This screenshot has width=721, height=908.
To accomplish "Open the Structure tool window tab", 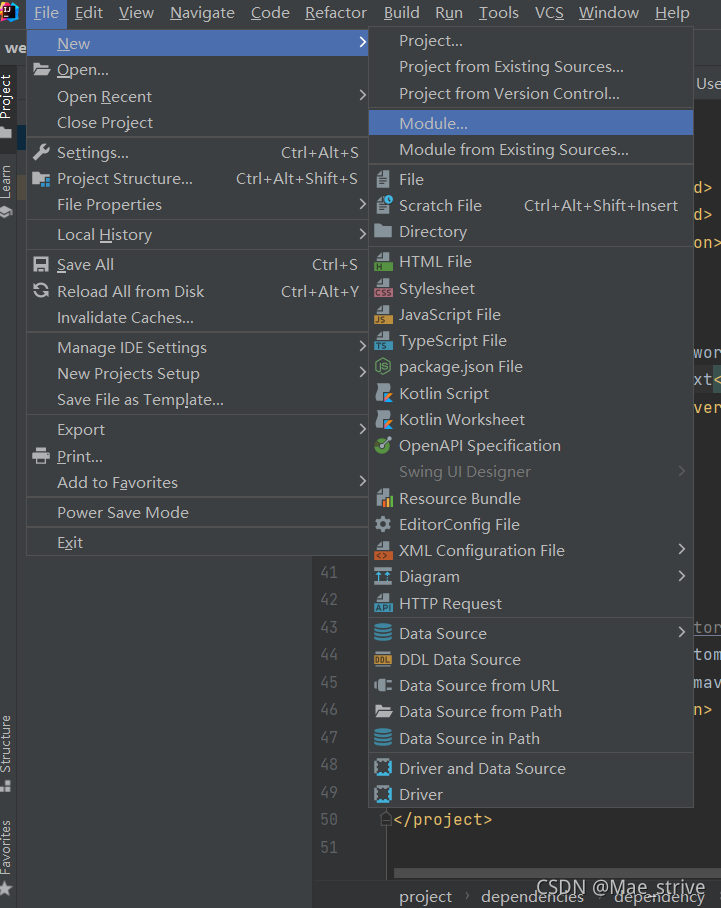I will 6,753.
